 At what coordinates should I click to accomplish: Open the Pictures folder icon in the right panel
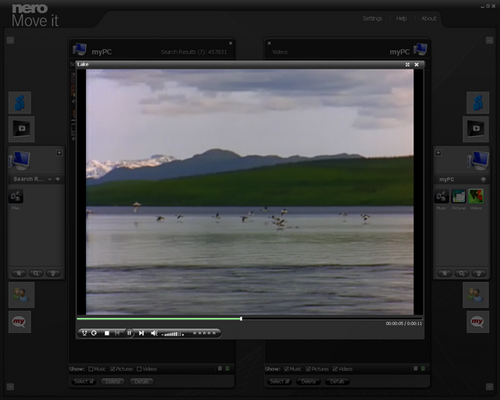point(459,196)
